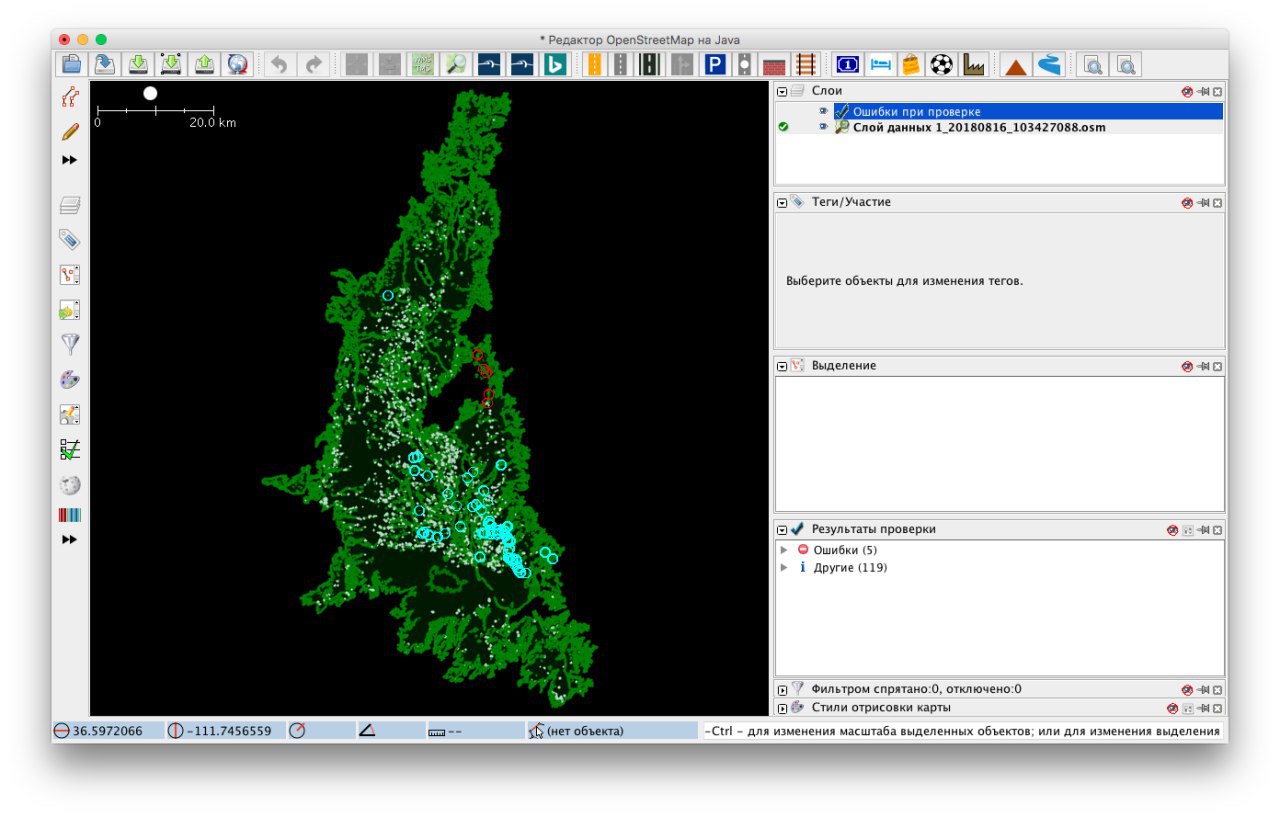Select the blue Parking P preset icon

[x=714, y=64]
